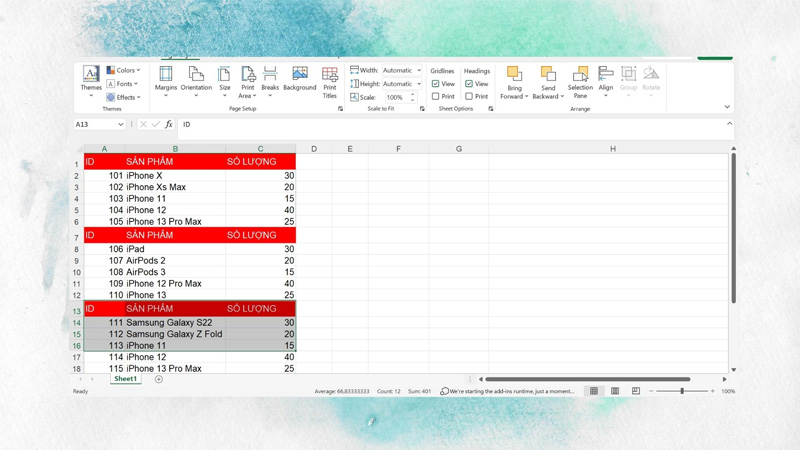The image size is (800, 450).
Task: Select column A header
Action: (x=104, y=149)
